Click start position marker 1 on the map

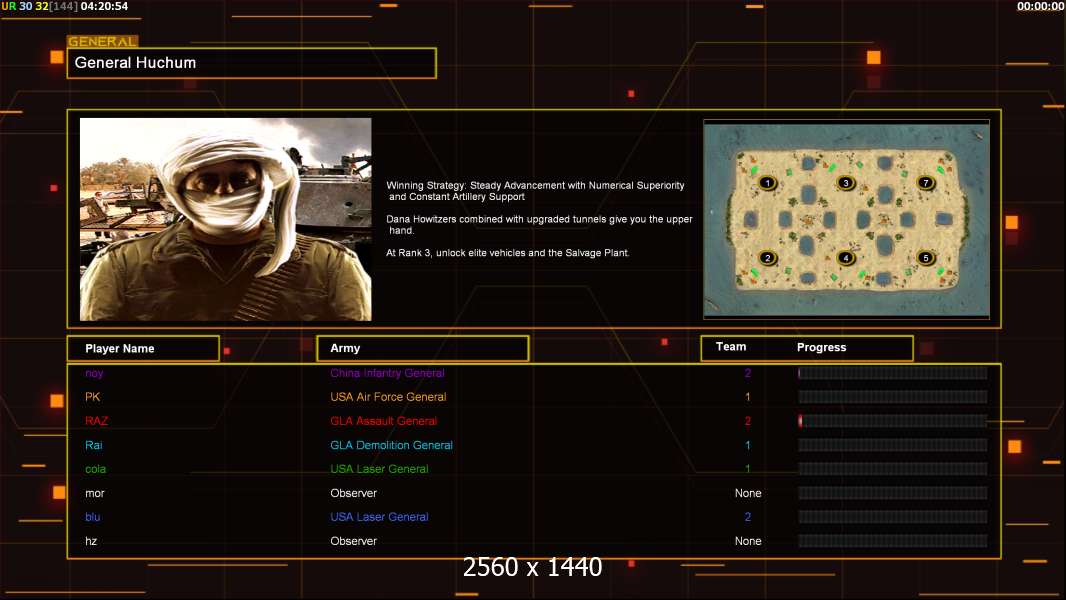coord(766,183)
